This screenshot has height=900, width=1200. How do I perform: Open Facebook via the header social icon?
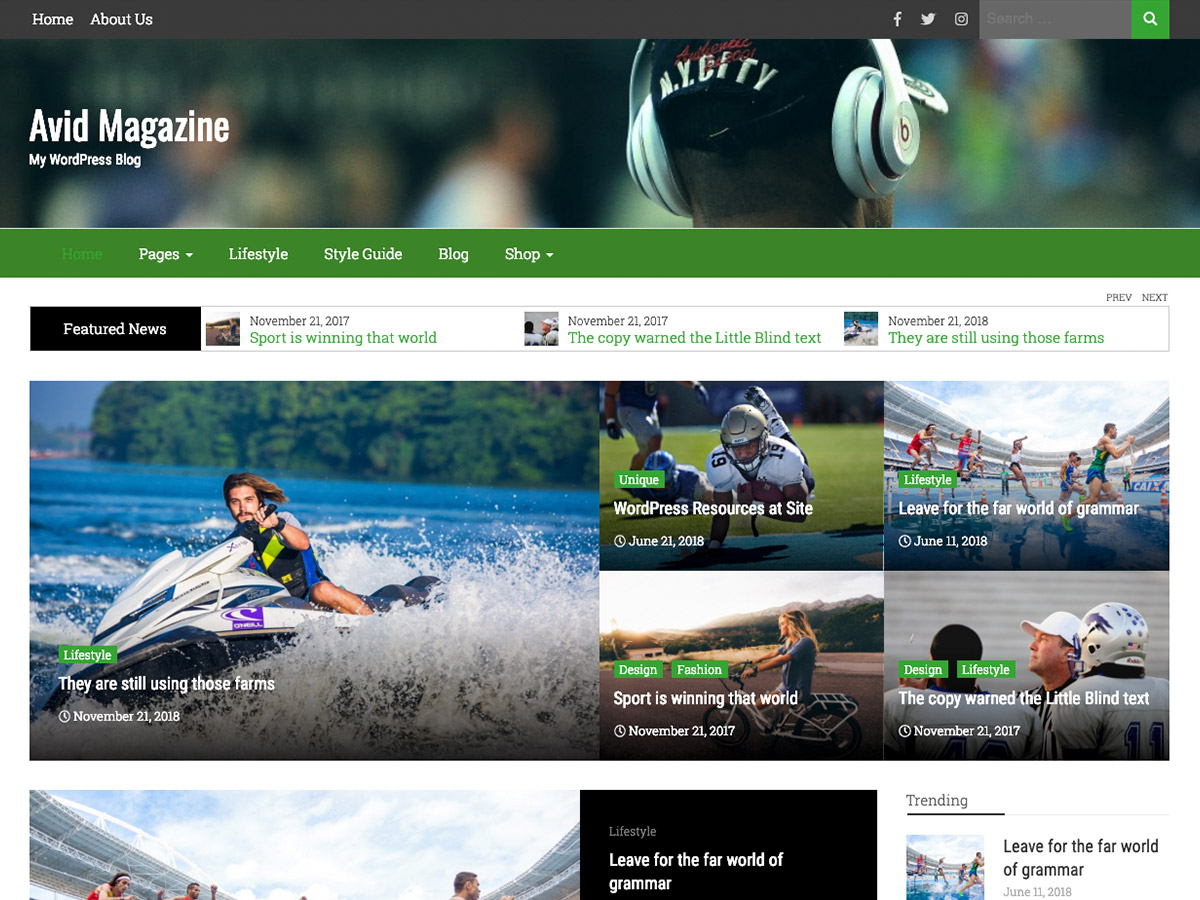(897, 19)
